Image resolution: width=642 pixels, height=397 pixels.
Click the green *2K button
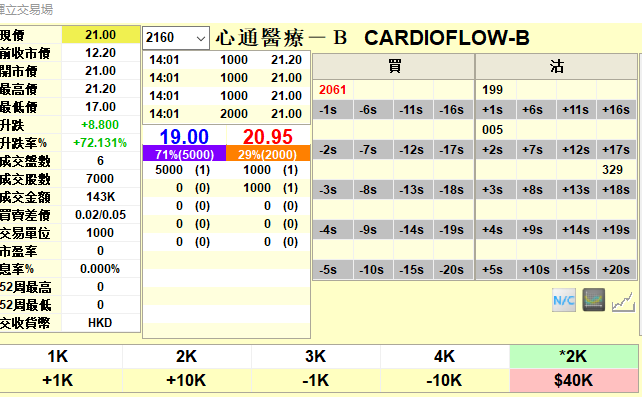pos(574,356)
